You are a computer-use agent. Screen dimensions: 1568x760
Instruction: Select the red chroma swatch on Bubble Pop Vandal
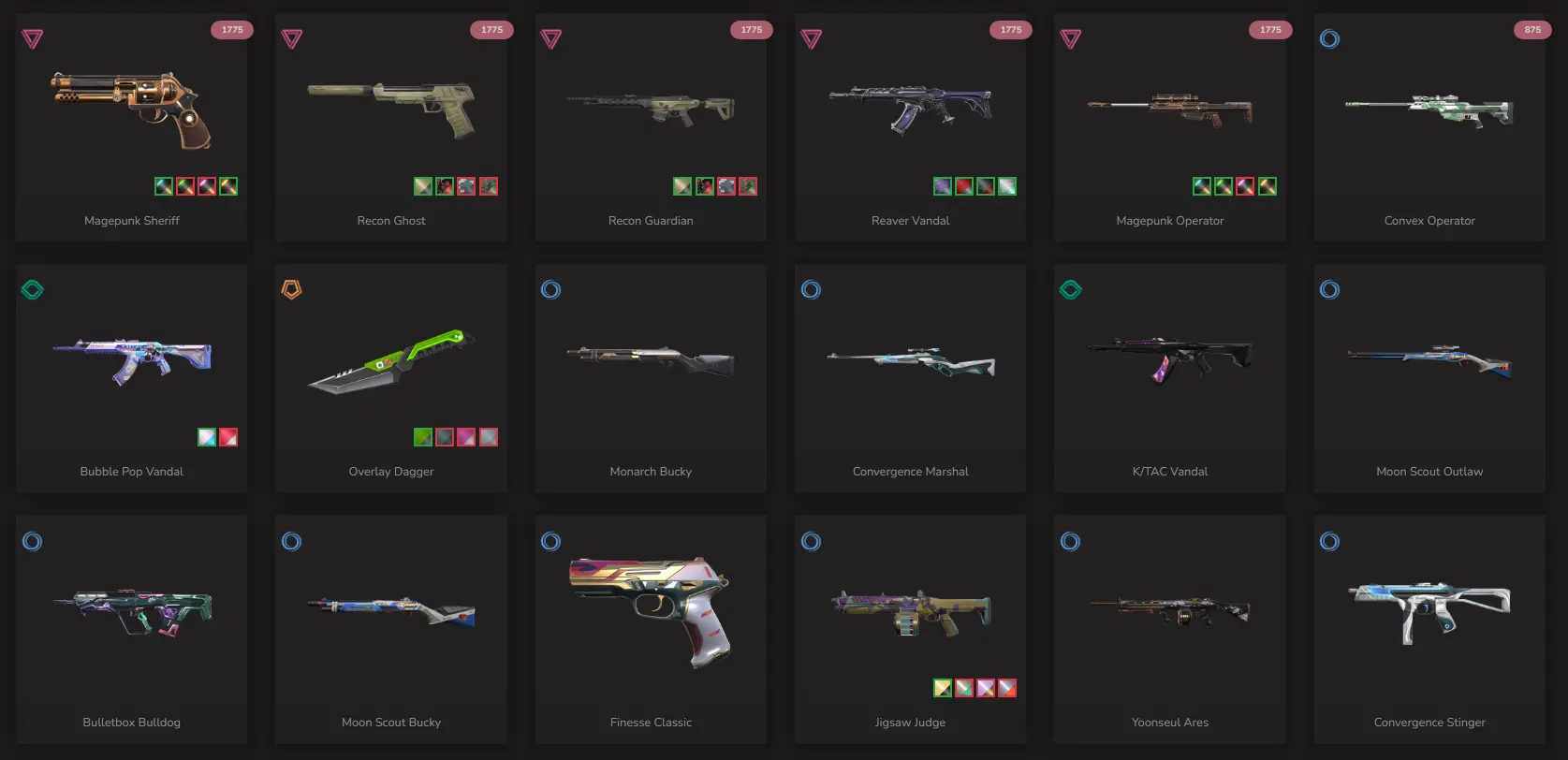pyautogui.click(x=228, y=437)
